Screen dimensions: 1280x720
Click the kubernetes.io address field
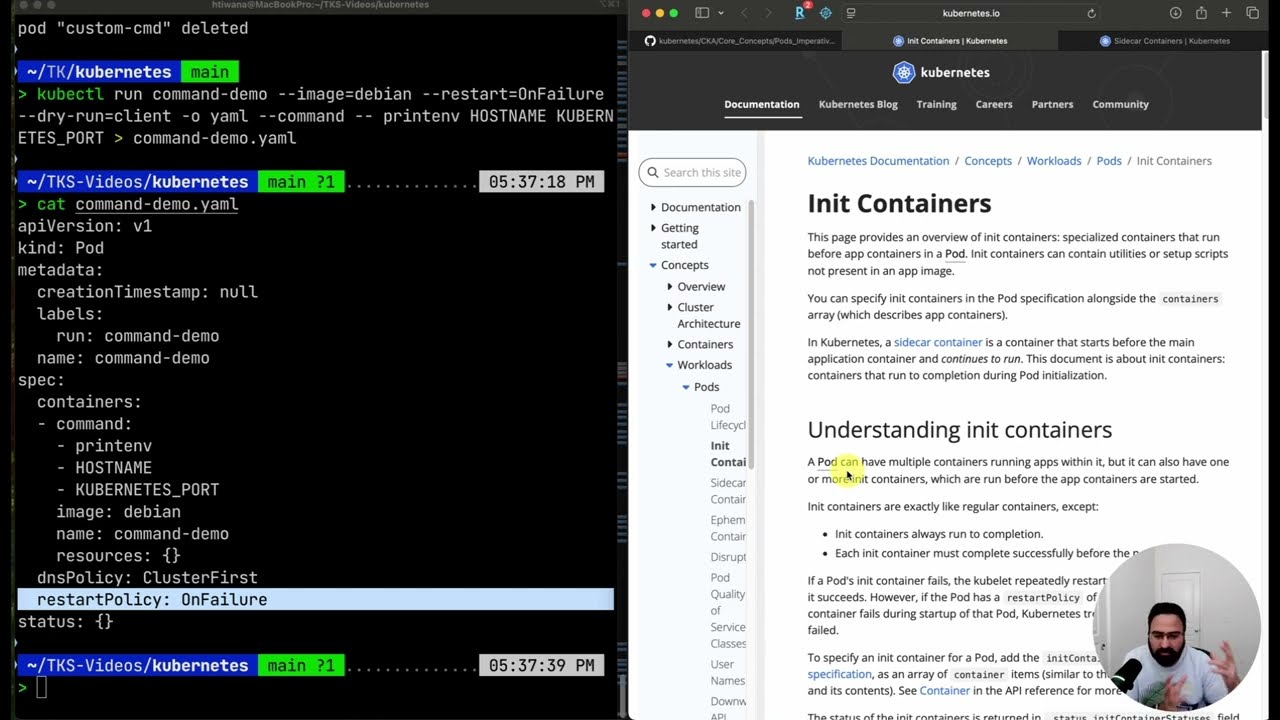[970, 13]
